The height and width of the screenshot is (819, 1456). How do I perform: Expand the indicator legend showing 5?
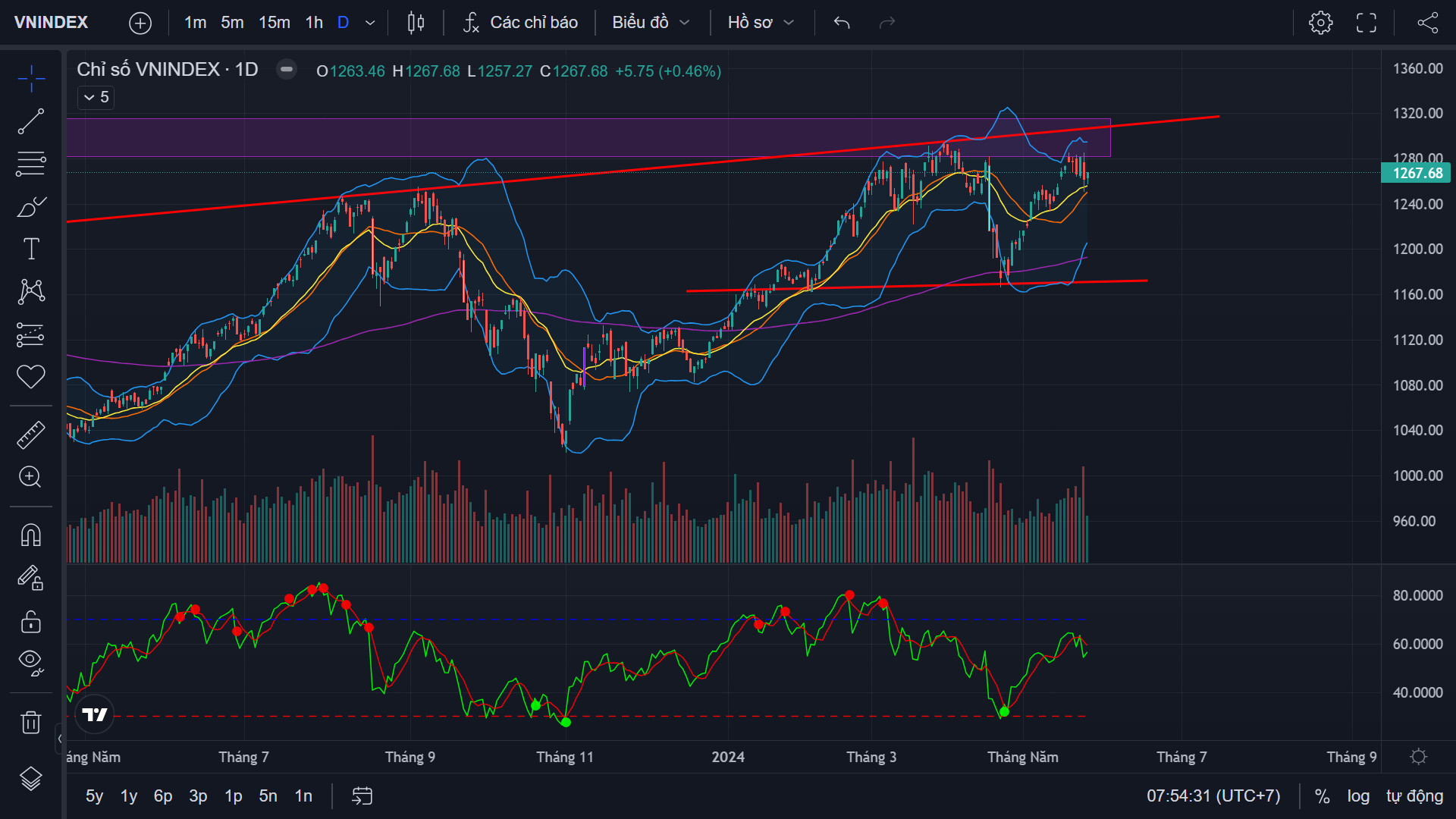click(x=96, y=97)
